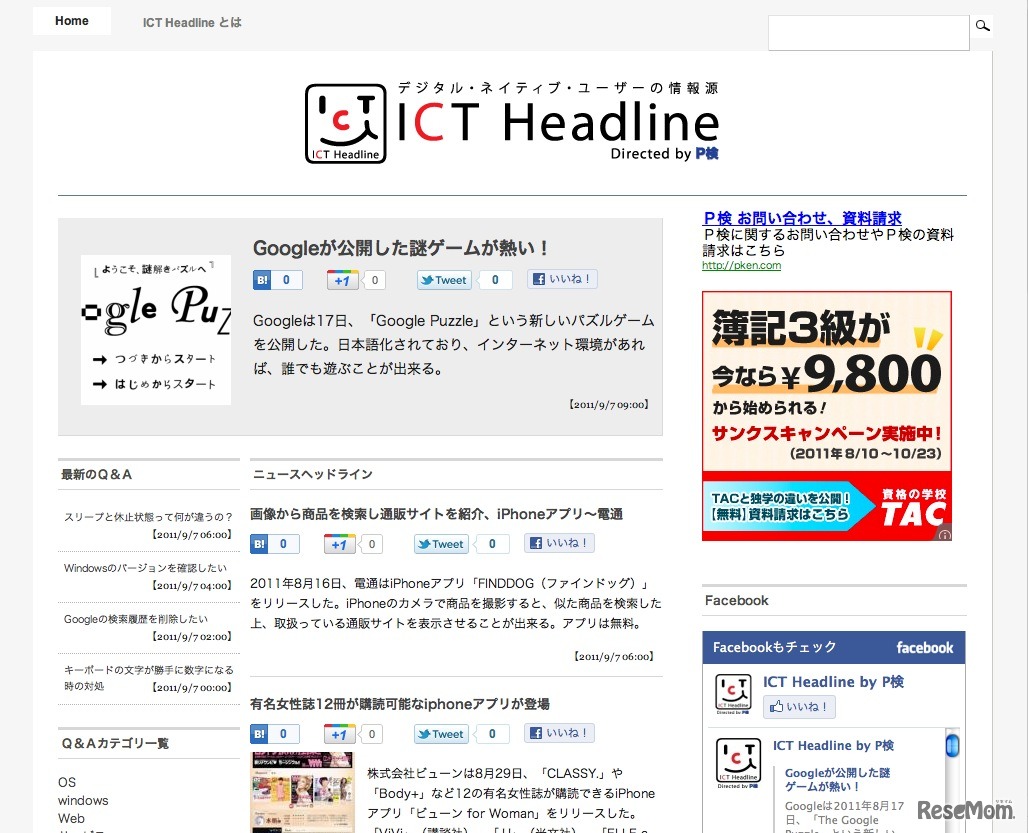Open the ICT Headline とは menu item
The height and width of the screenshot is (833, 1028).
[192, 22]
